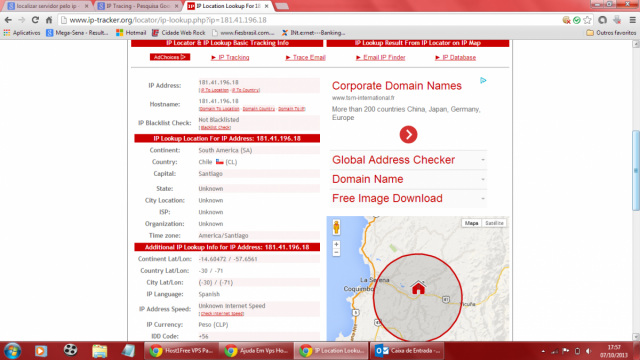Click the house marker on map
Viewport: 640px width, 360px height.
(x=418, y=287)
